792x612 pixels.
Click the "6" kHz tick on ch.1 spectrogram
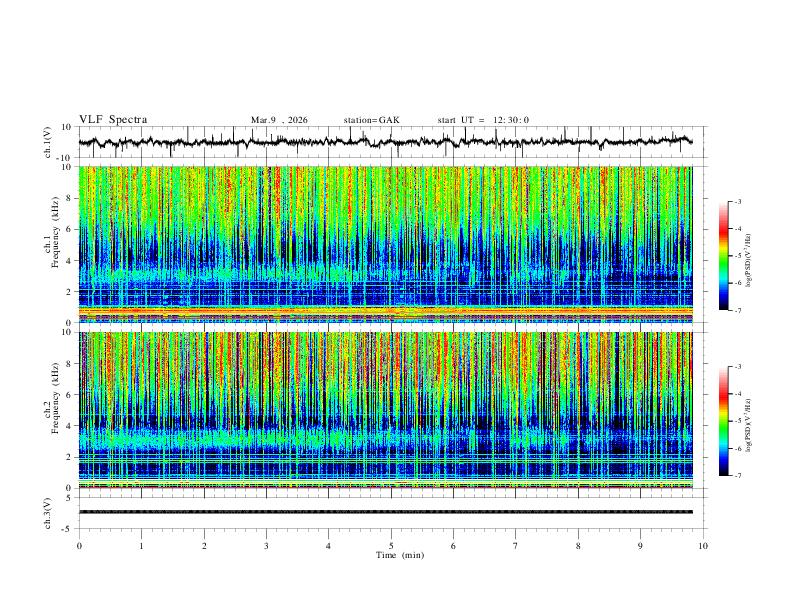click(x=69, y=229)
